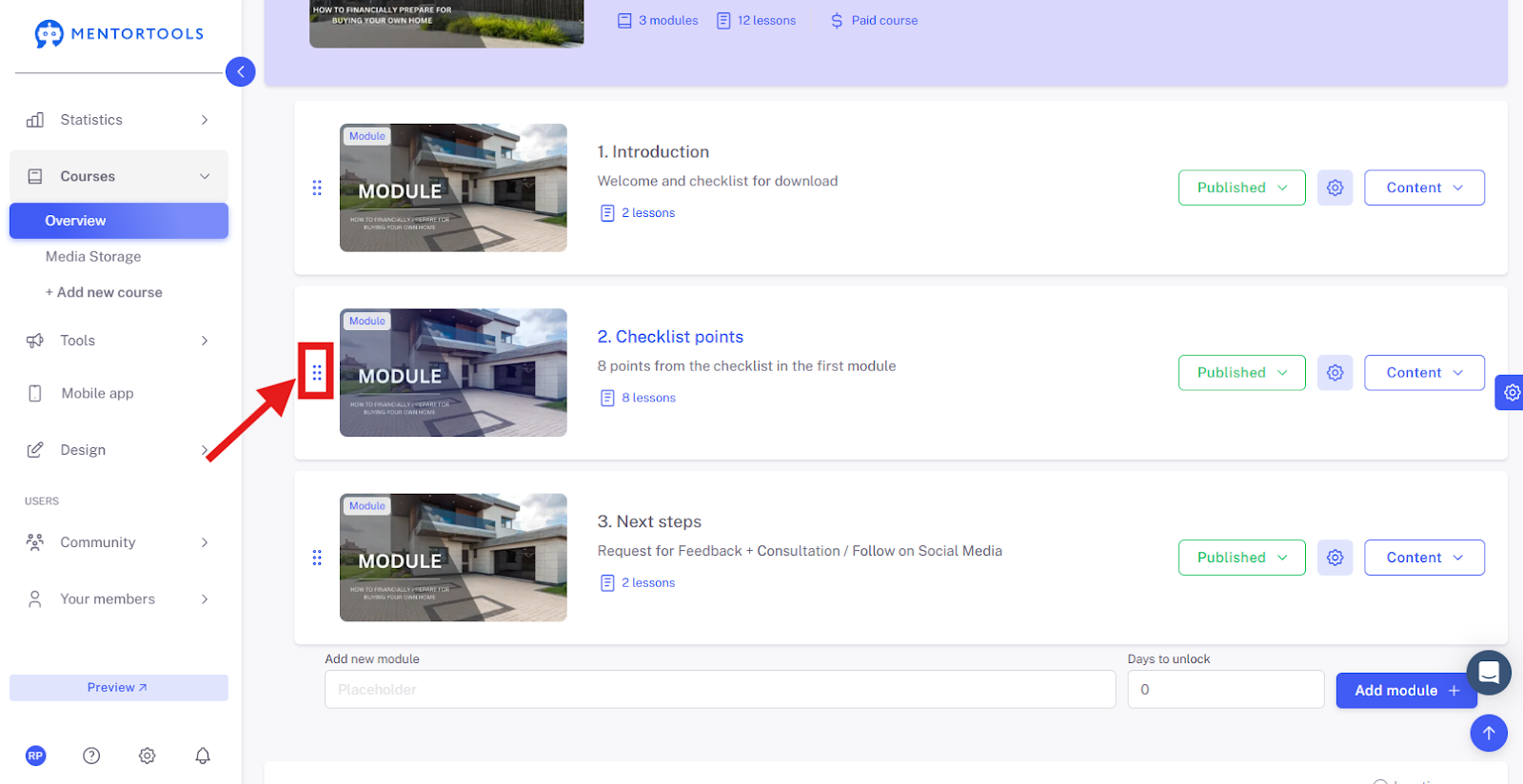This screenshot has height=784, width=1523.
Task: Expand the Tools menu chevron
Action: coord(205,341)
